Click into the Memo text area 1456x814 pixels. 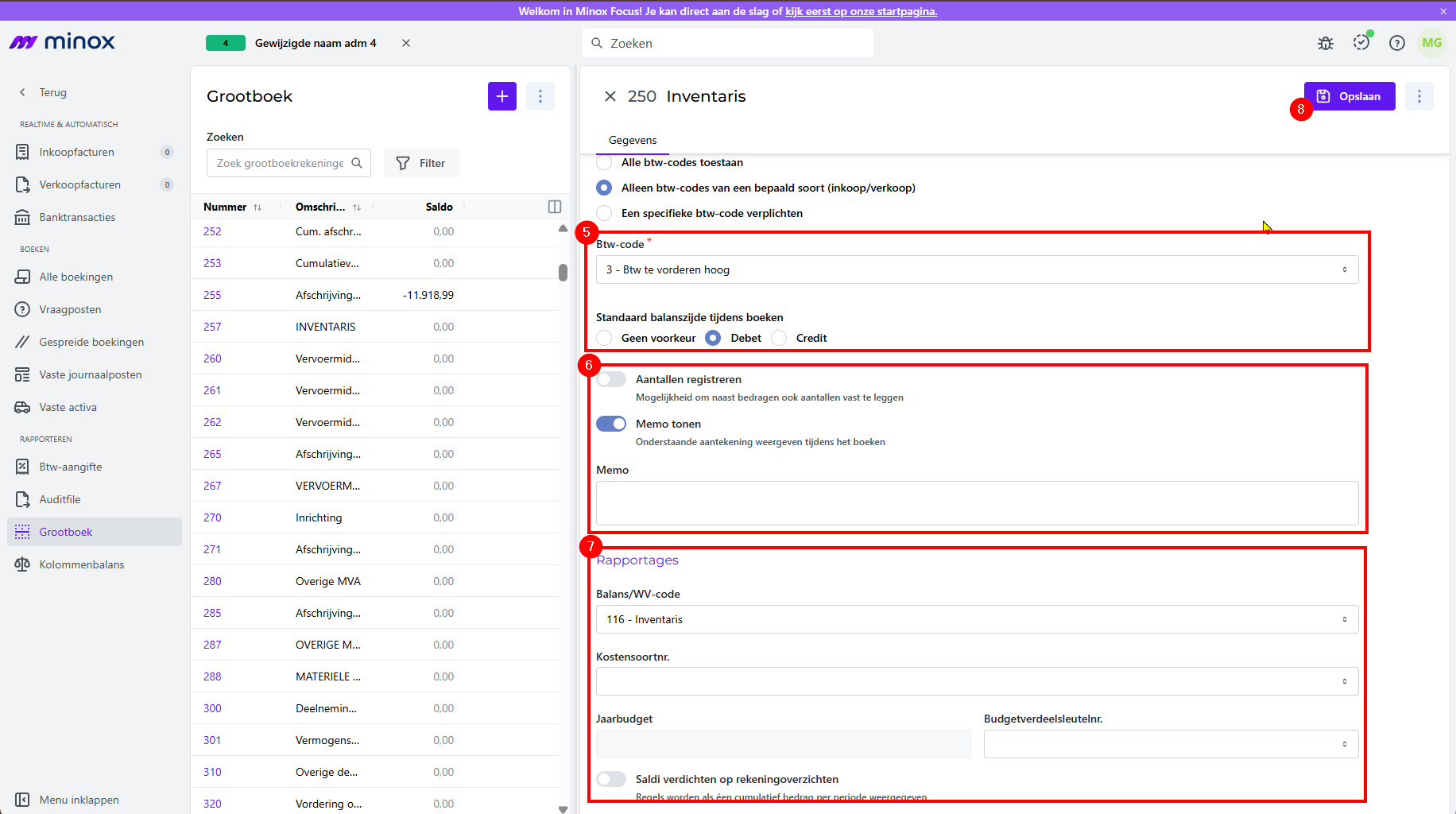(x=977, y=502)
